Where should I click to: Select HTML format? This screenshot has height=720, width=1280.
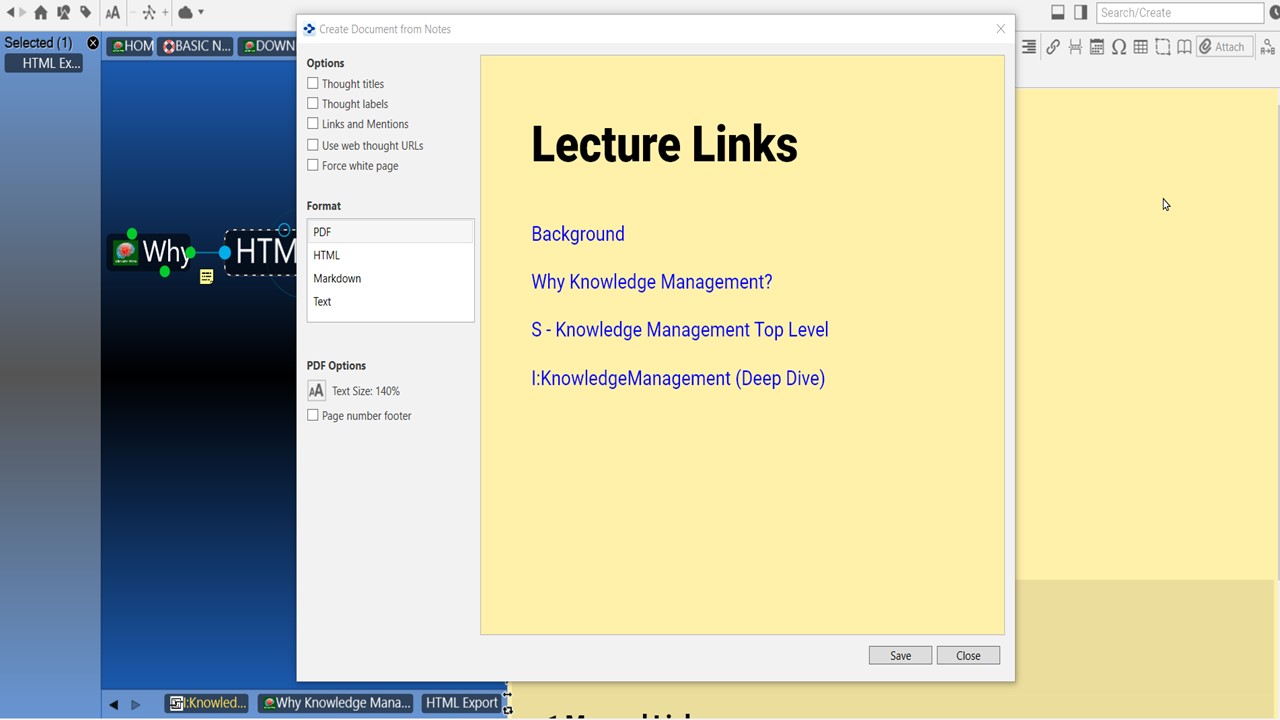(x=390, y=255)
